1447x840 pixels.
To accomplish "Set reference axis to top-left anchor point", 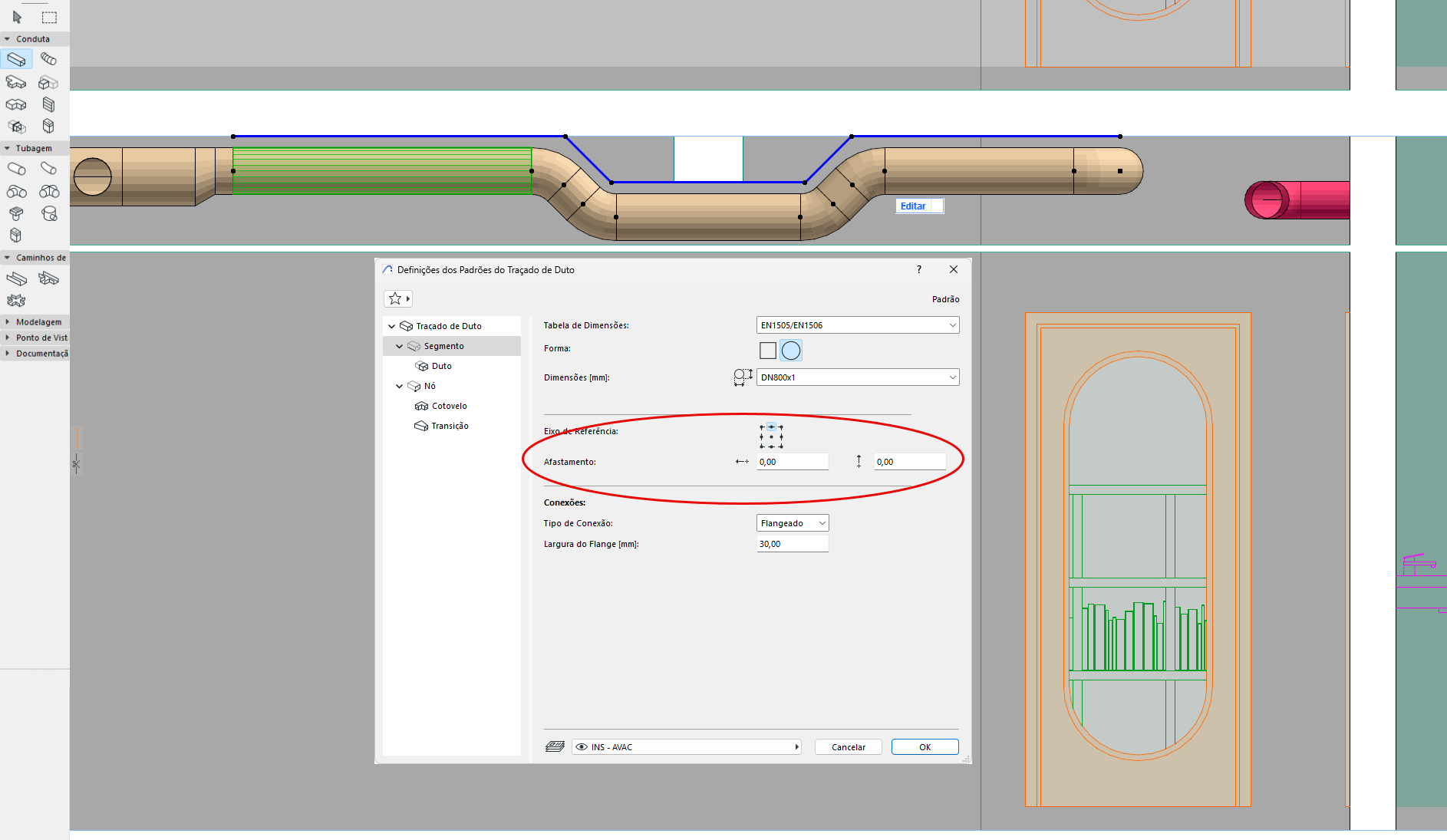I will coord(762,427).
